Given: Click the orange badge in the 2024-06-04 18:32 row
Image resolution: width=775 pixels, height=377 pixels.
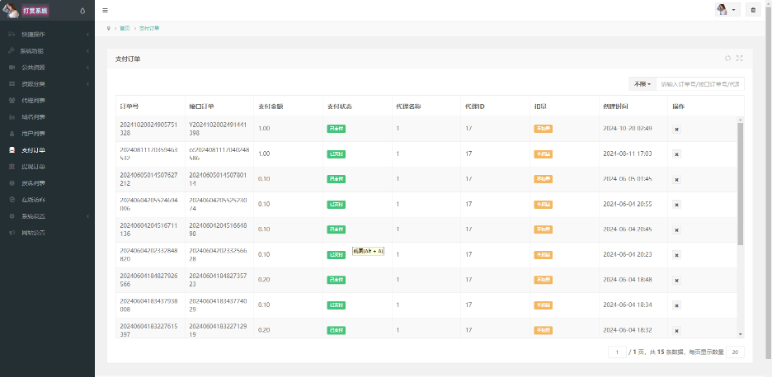Looking at the screenshot, I should click(543, 331).
